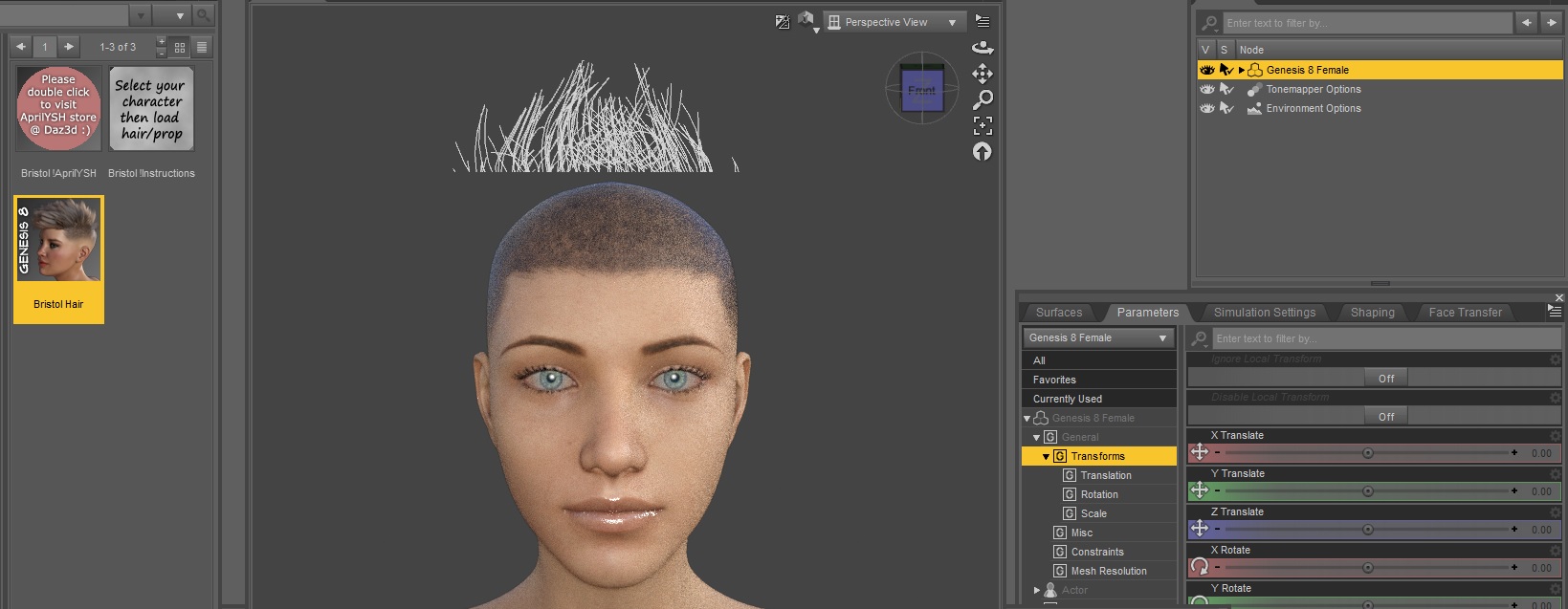The width and height of the screenshot is (1568, 609).
Task: Switch content pane to list view
Action: click(202, 47)
